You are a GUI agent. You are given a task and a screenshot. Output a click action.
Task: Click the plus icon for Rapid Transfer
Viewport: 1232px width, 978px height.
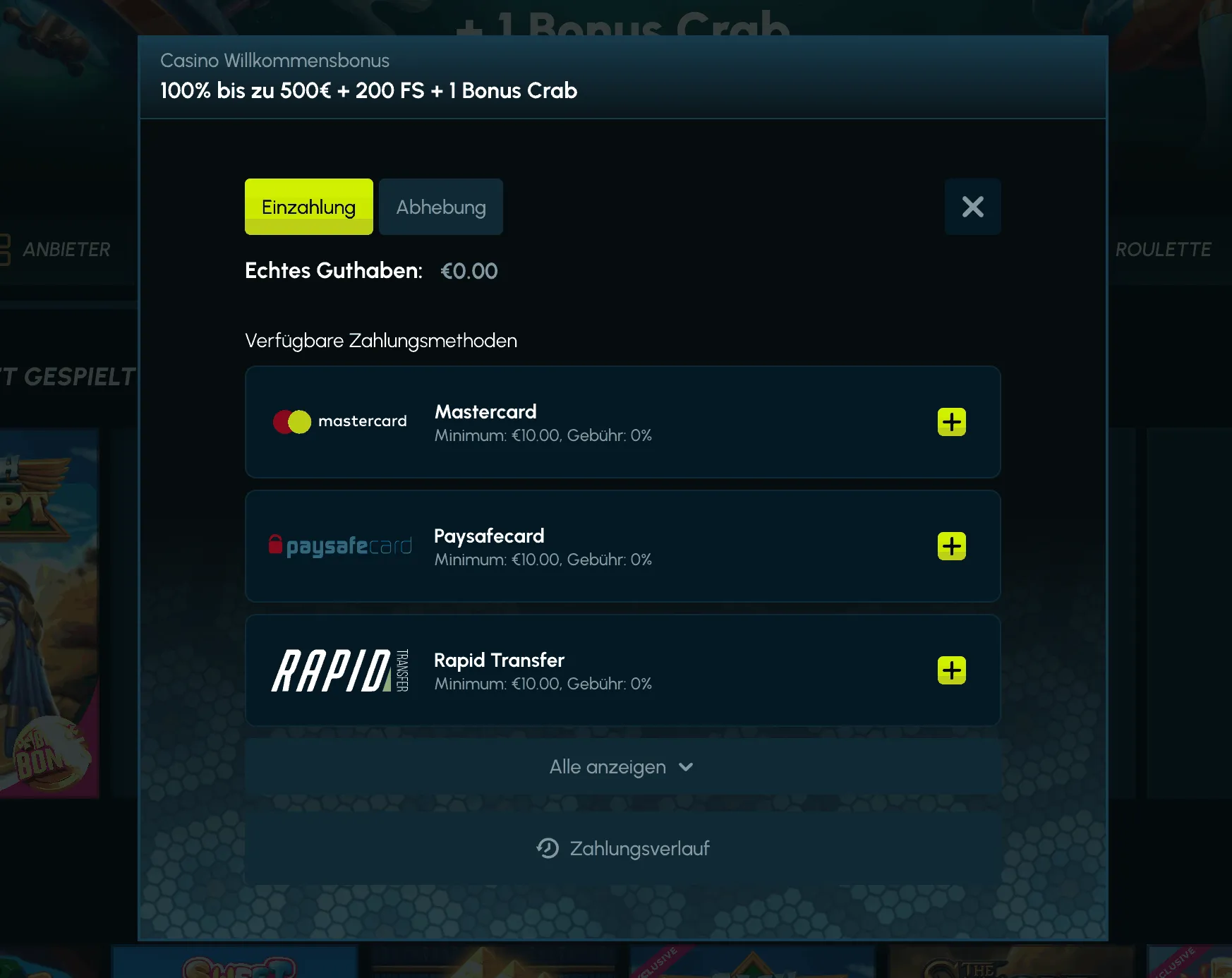[x=951, y=670]
